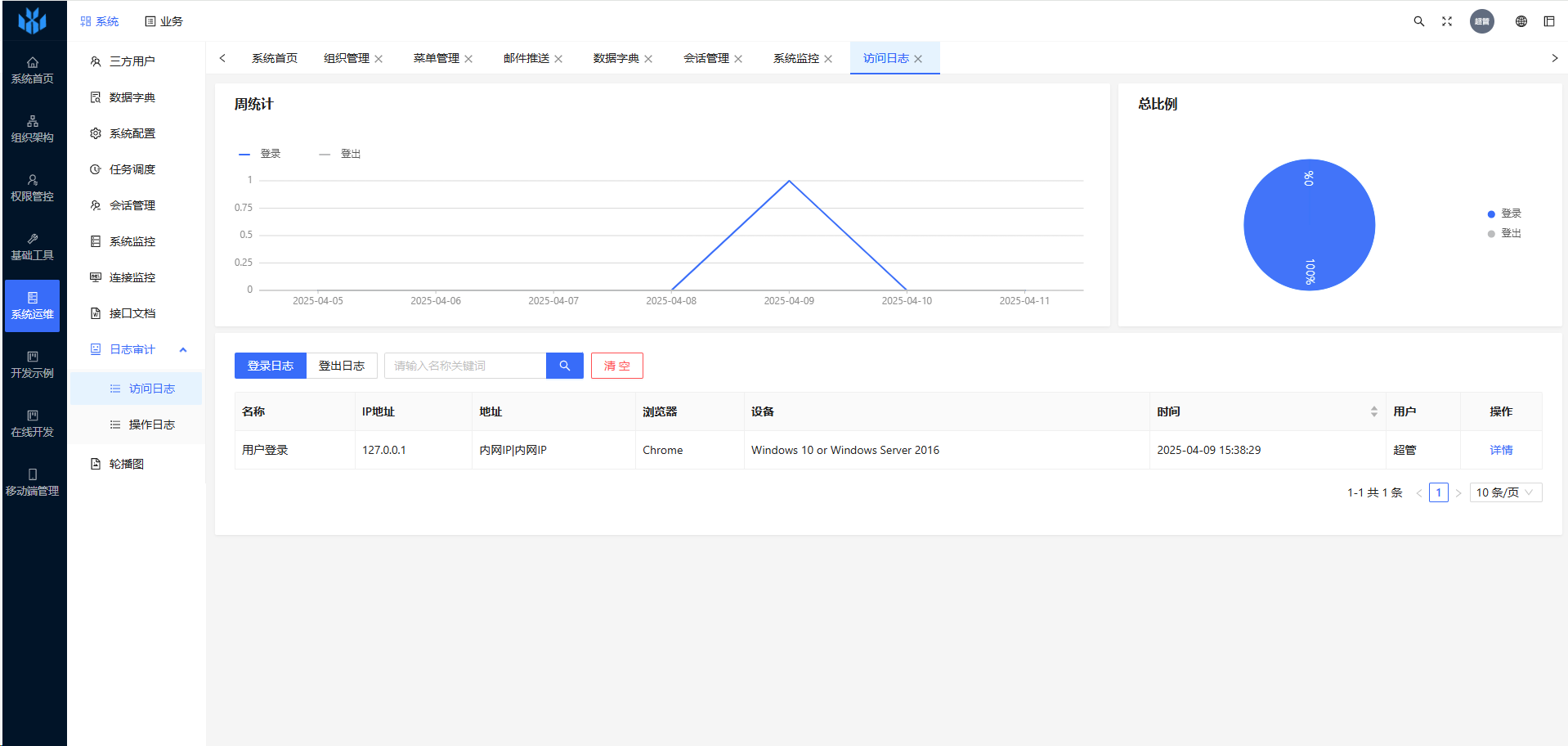Open the 10 条/页 page size dropdown
Image resolution: width=1568 pixels, height=746 pixels.
1505,492
